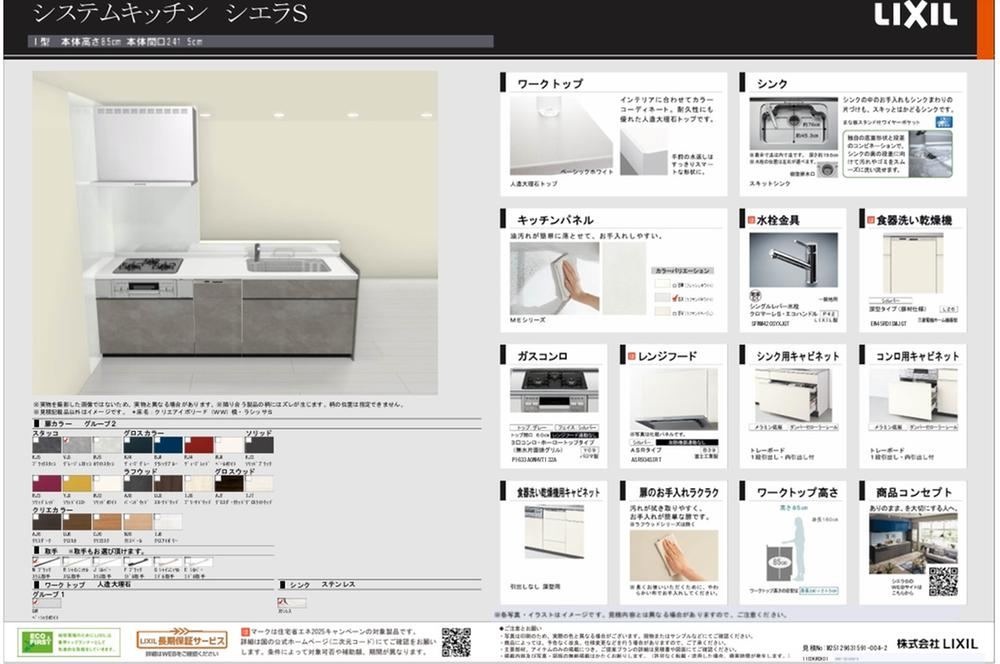This screenshot has height=664, width=1000.
Task: Open the ワークトップ feature panel
Action: (x=614, y=134)
